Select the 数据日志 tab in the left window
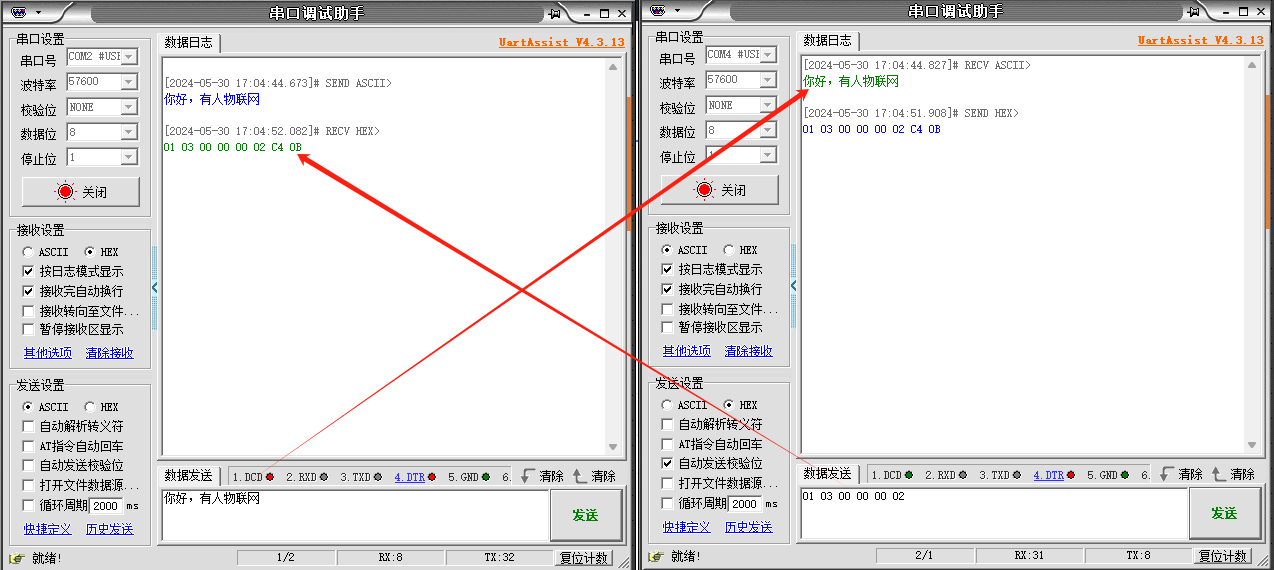This screenshot has width=1274, height=570. pos(188,43)
